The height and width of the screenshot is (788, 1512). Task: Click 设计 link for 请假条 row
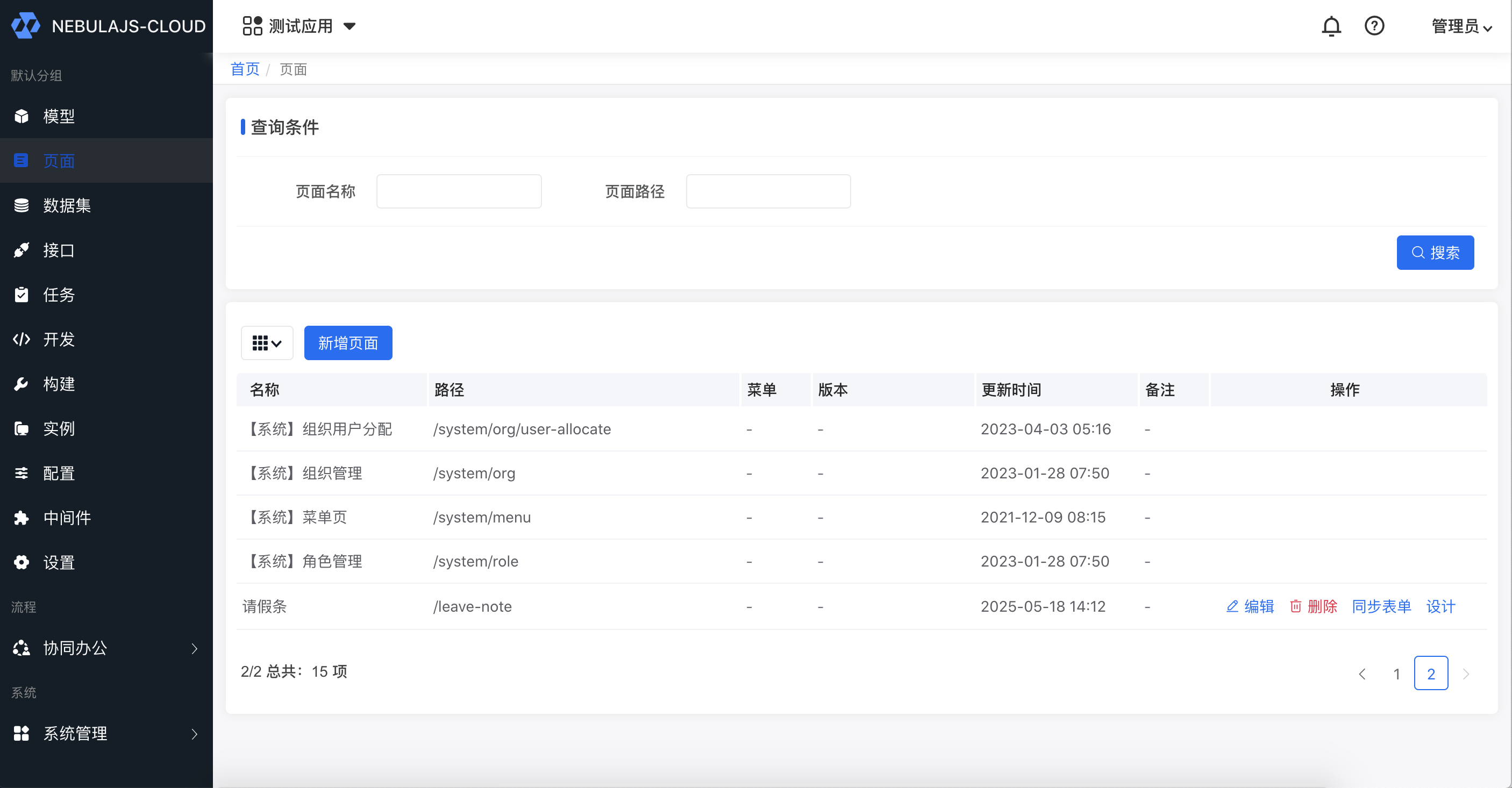(x=1440, y=606)
